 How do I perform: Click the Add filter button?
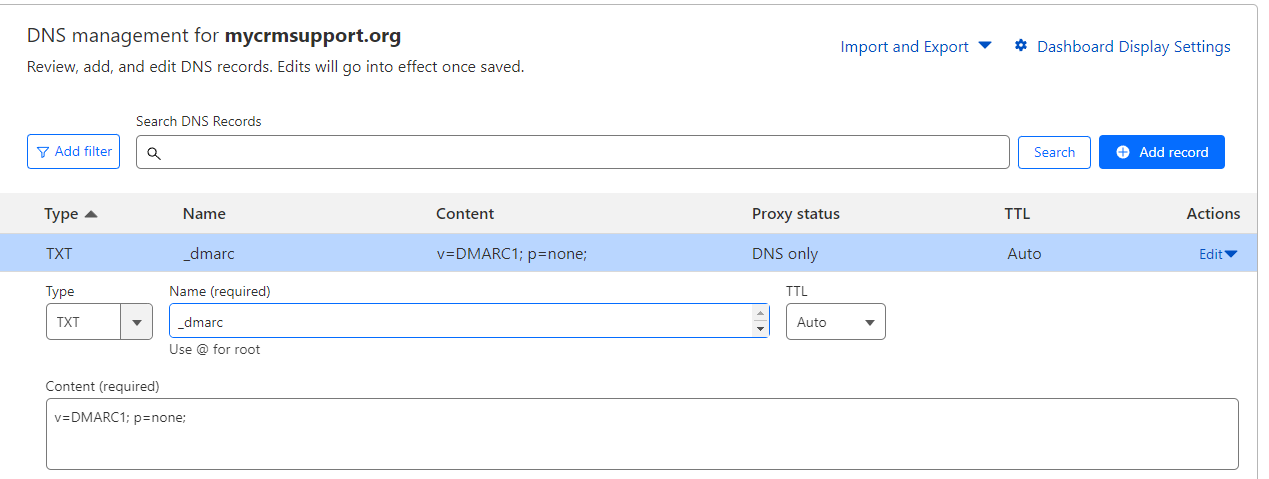(73, 152)
